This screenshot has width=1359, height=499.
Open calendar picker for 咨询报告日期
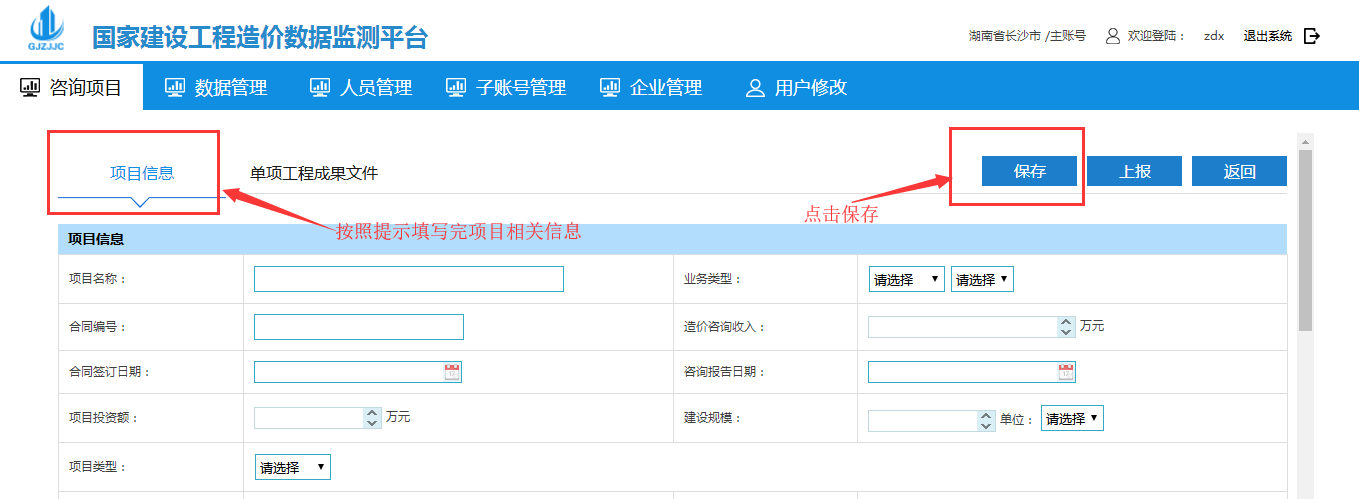click(x=1066, y=372)
